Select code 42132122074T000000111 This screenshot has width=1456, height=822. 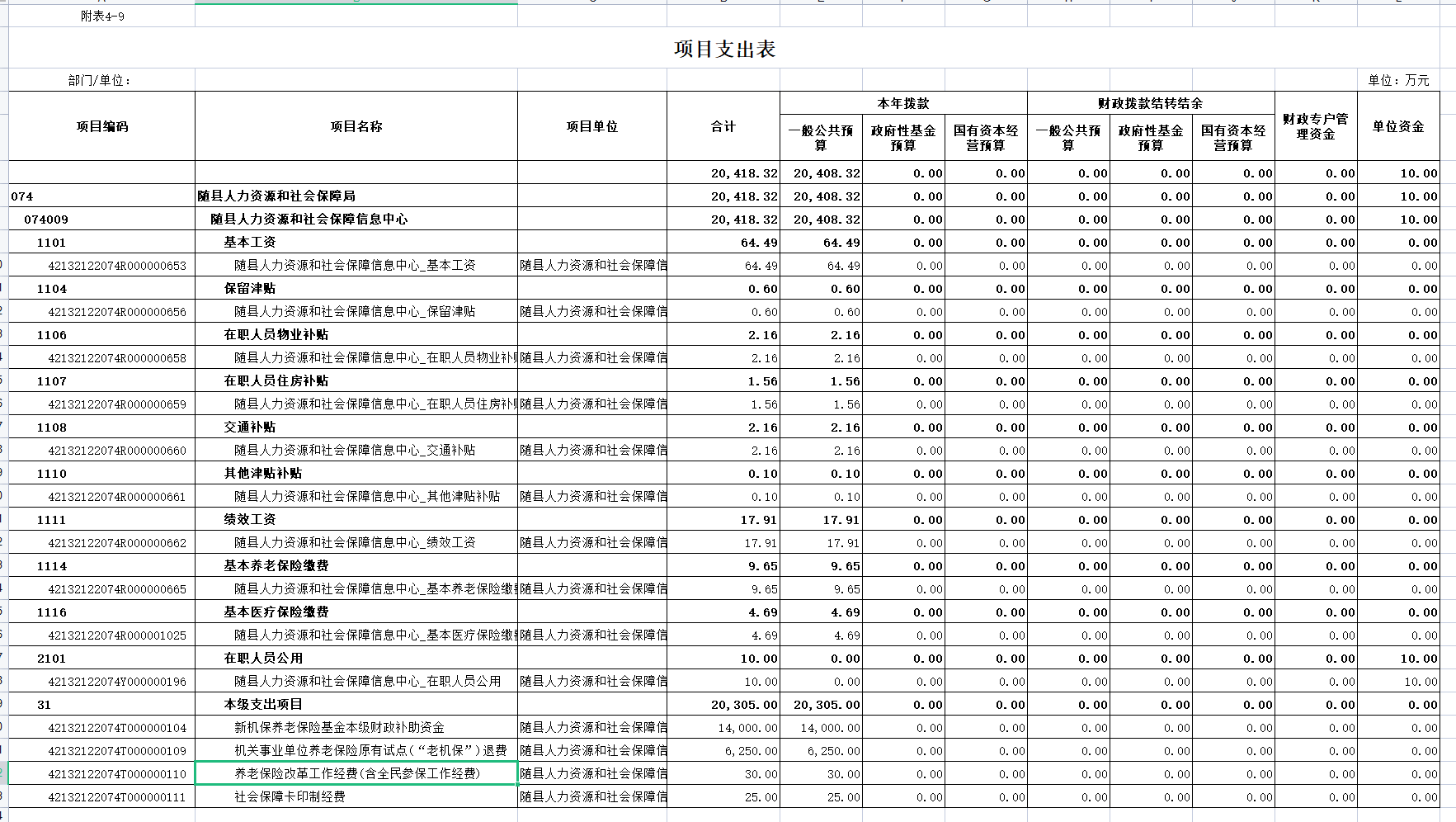click(102, 797)
